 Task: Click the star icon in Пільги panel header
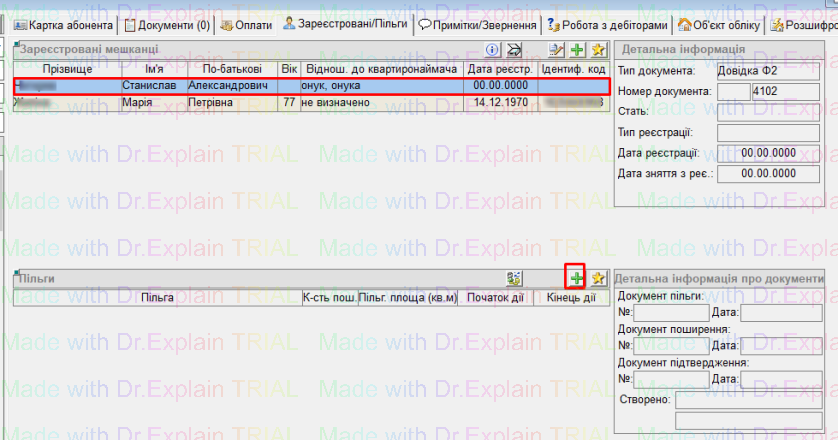[x=598, y=278]
